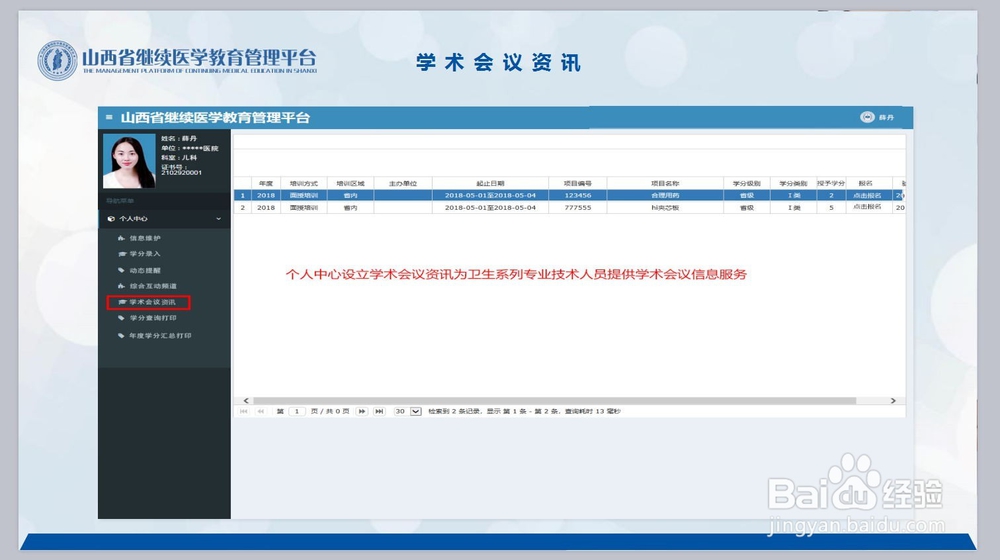This screenshot has width=1000, height=560.
Task: Open 年度学分汇总打印 menu item
Action: point(160,335)
